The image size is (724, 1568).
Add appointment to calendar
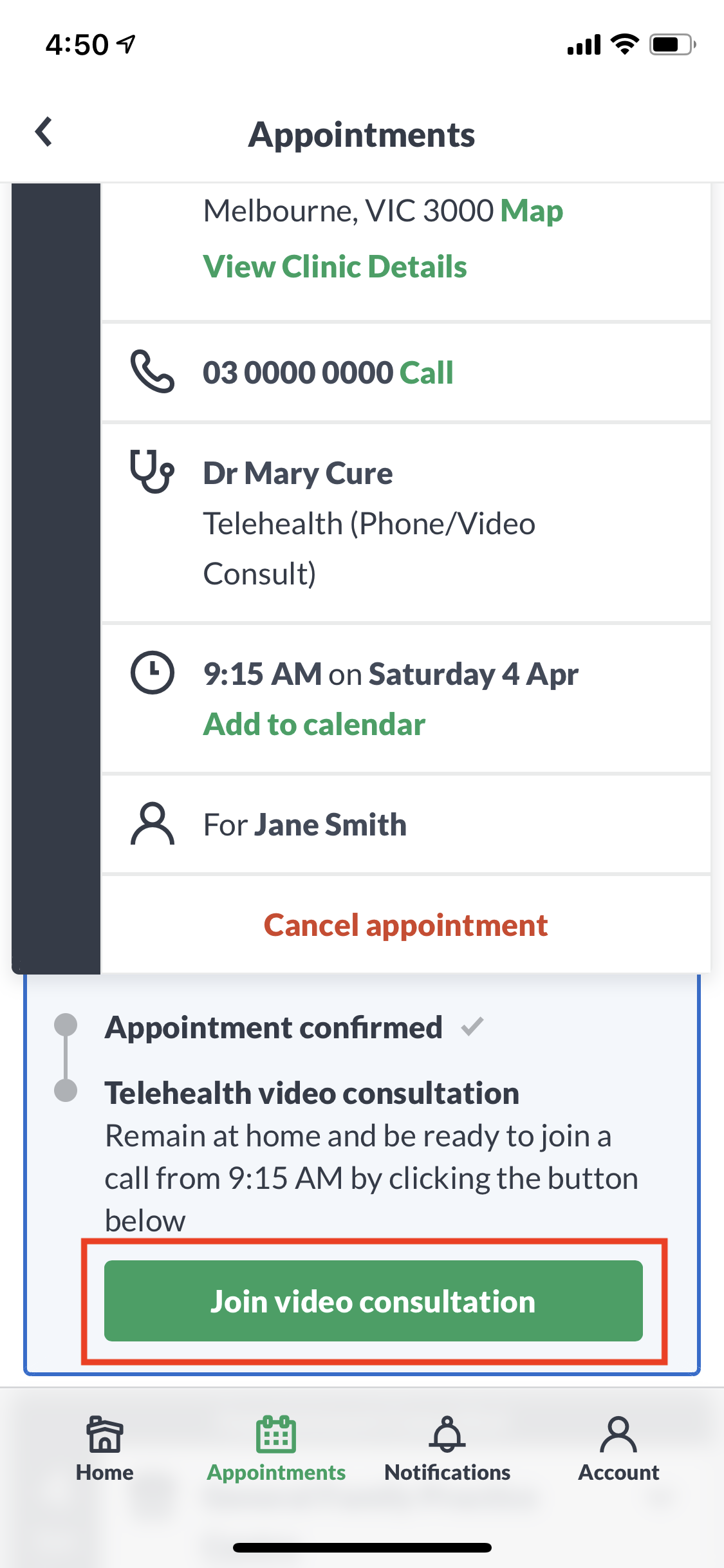click(x=314, y=724)
